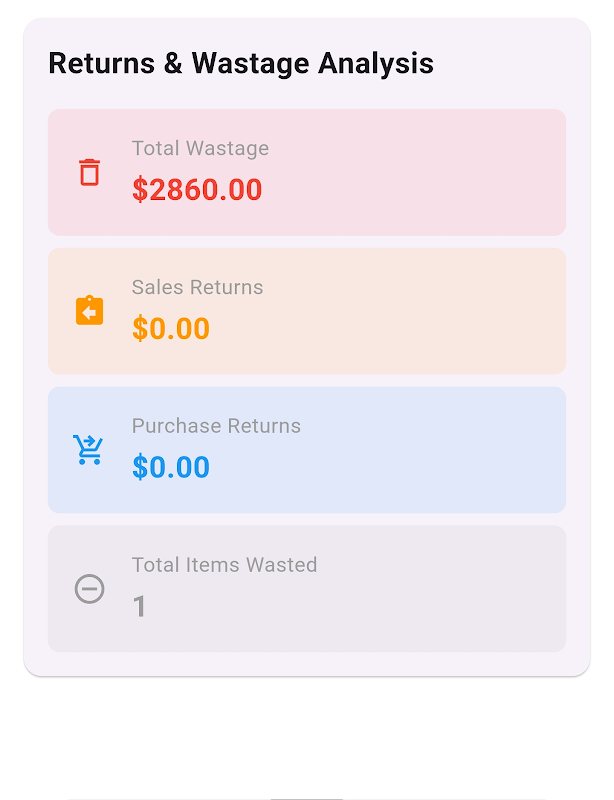Click the Sales Returns label text
This screenshot has height=800, width=614.
[197, 288]
